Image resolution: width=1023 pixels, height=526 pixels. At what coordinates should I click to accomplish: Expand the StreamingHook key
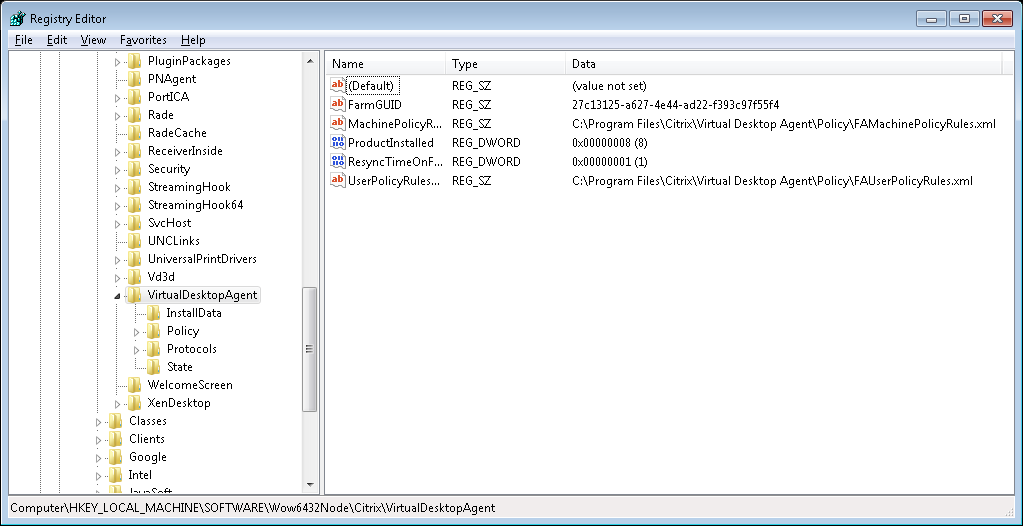118,188
